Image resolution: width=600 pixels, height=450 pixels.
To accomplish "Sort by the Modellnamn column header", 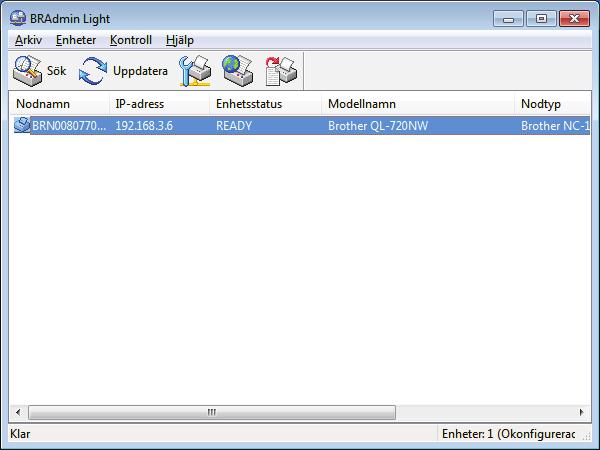I will 418,104.
